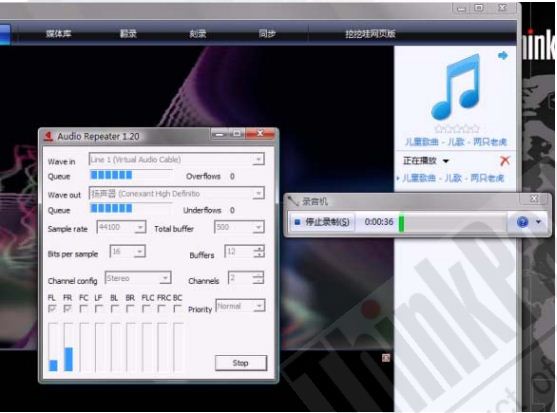Toggle the BC channel checkbox

click(x=177, y=309)
